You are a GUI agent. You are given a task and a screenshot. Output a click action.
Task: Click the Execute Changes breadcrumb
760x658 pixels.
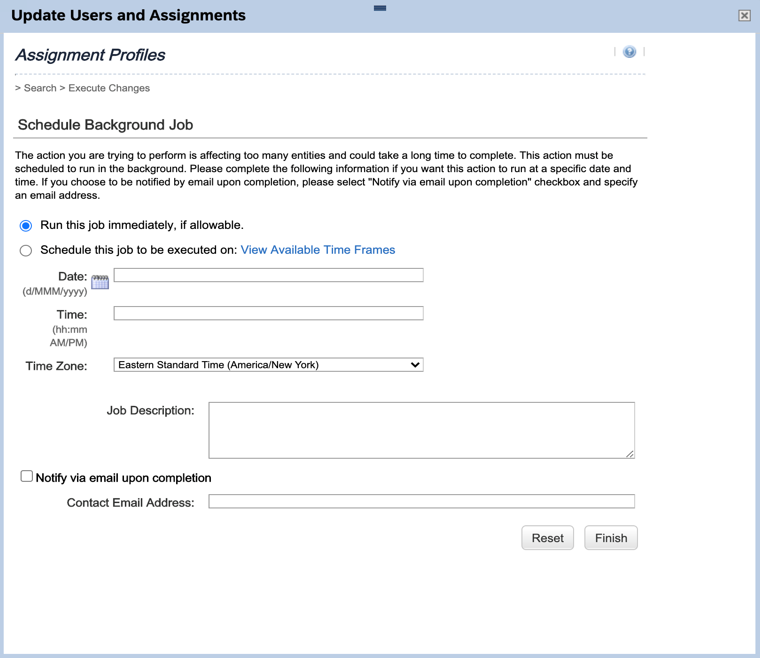(x=109, y=88)
